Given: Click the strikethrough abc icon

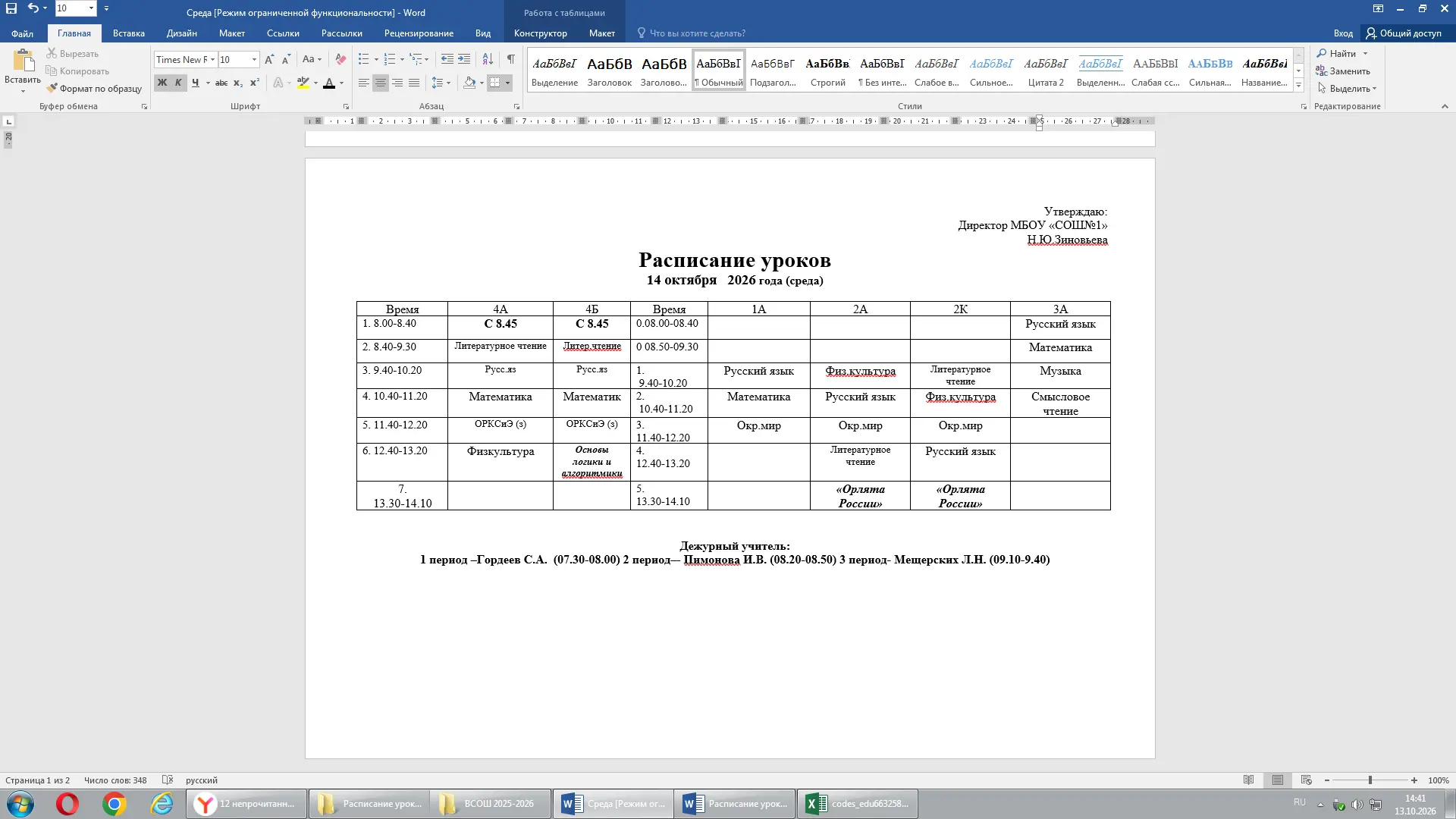Looking at the screenshot, I should pyautogui.click(x=221, y=83).
